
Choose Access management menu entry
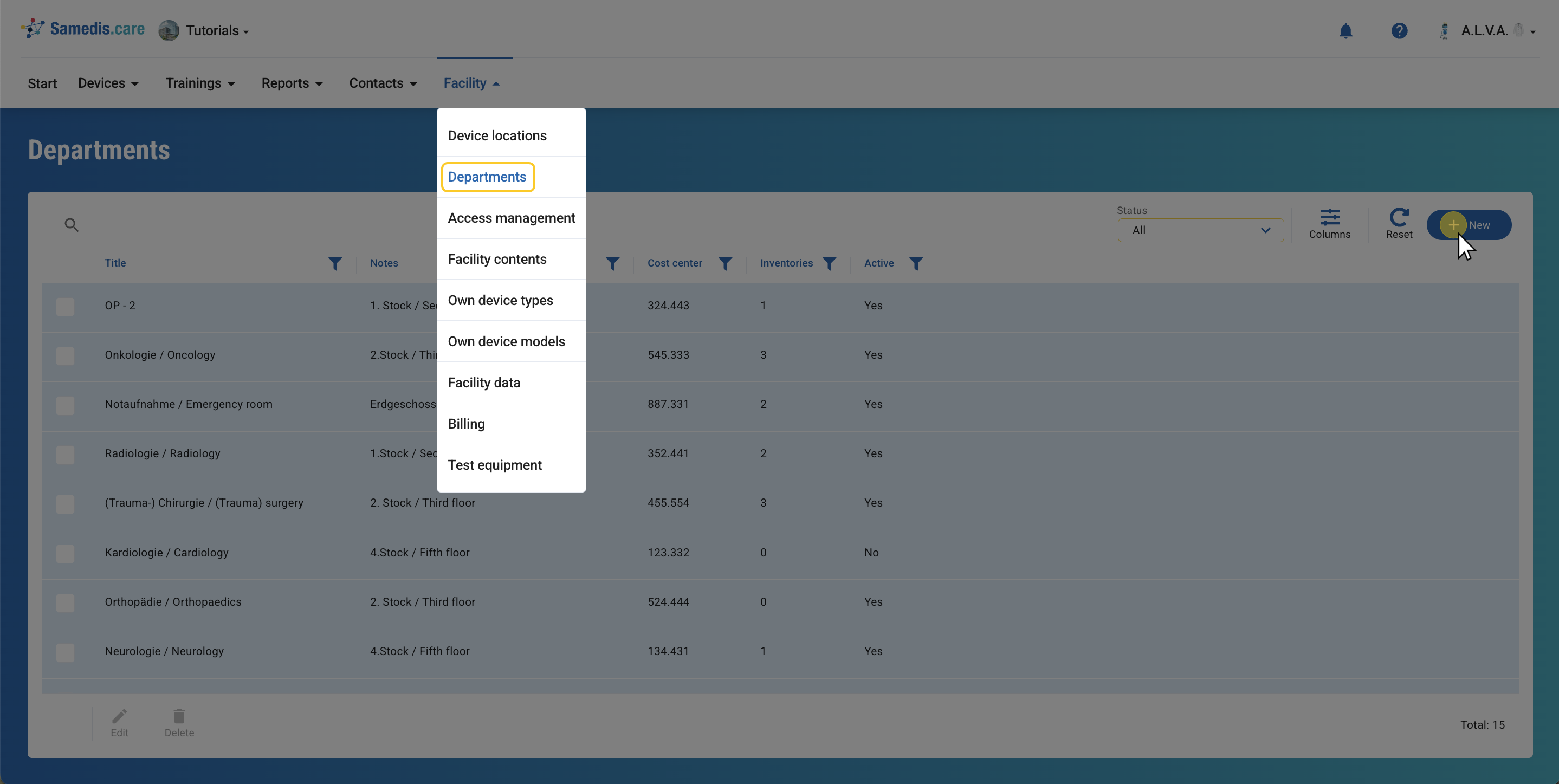tap(511, 218)
